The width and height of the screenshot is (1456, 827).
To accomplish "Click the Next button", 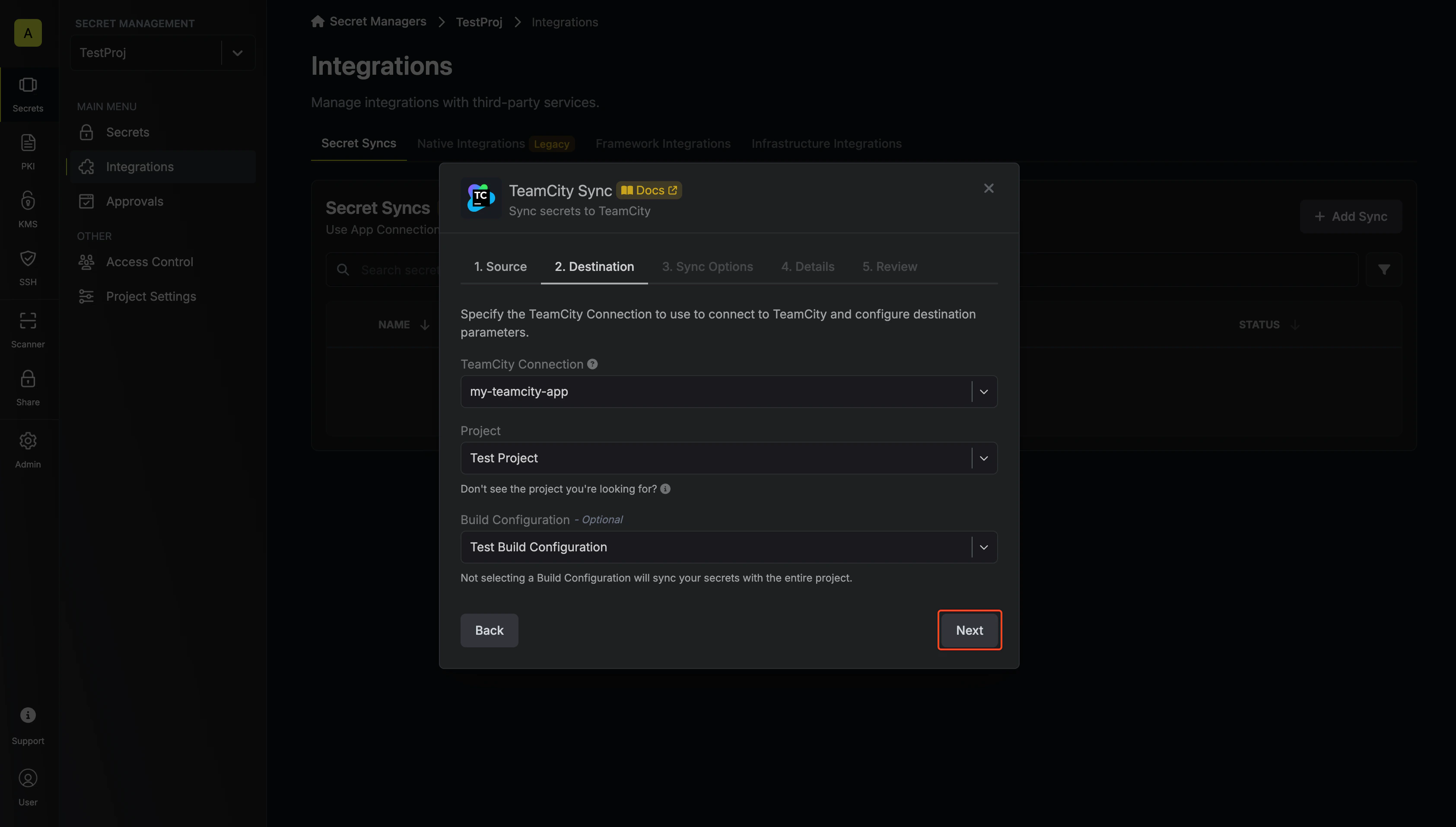I will coord(970,630).
